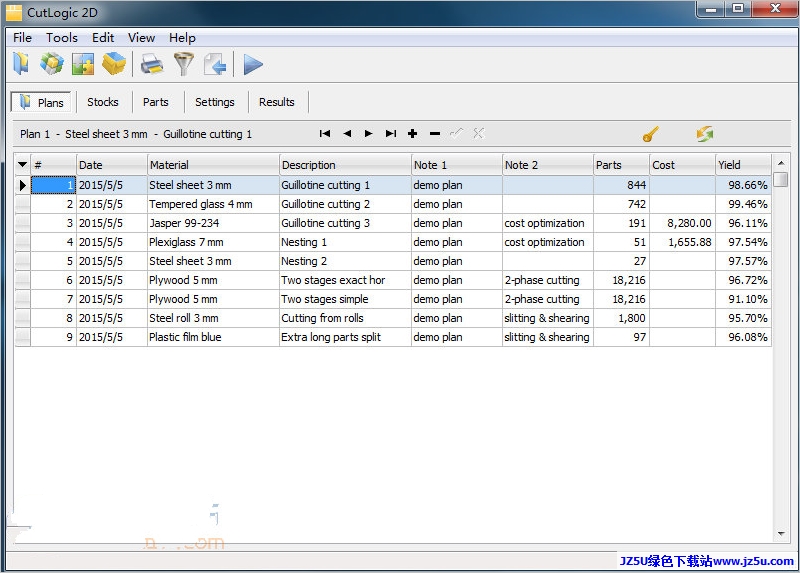Click the Parts puzzle toolbar icon

(83, 64)
